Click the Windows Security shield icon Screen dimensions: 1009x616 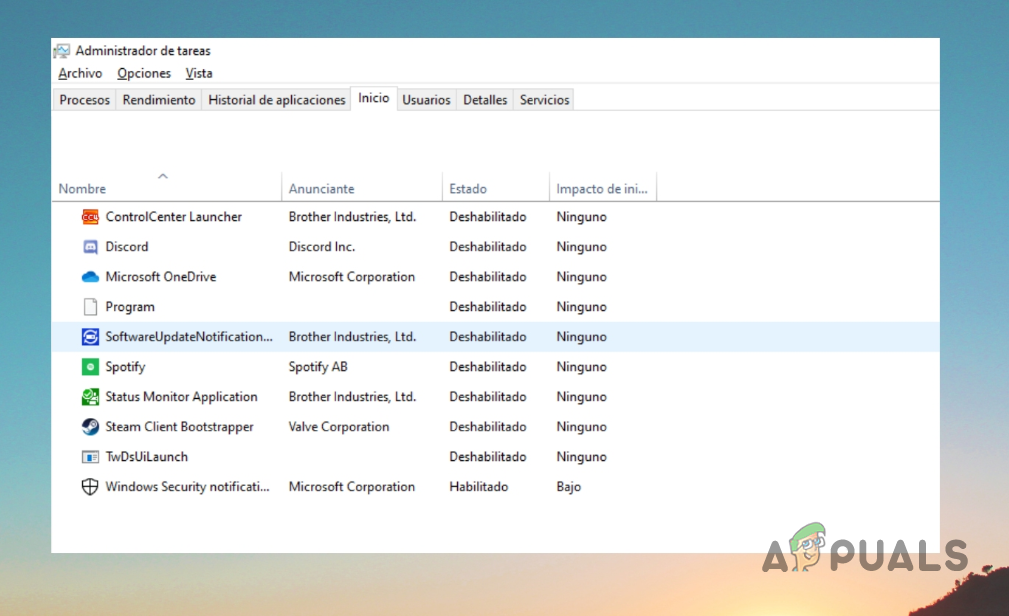point(90,487)
